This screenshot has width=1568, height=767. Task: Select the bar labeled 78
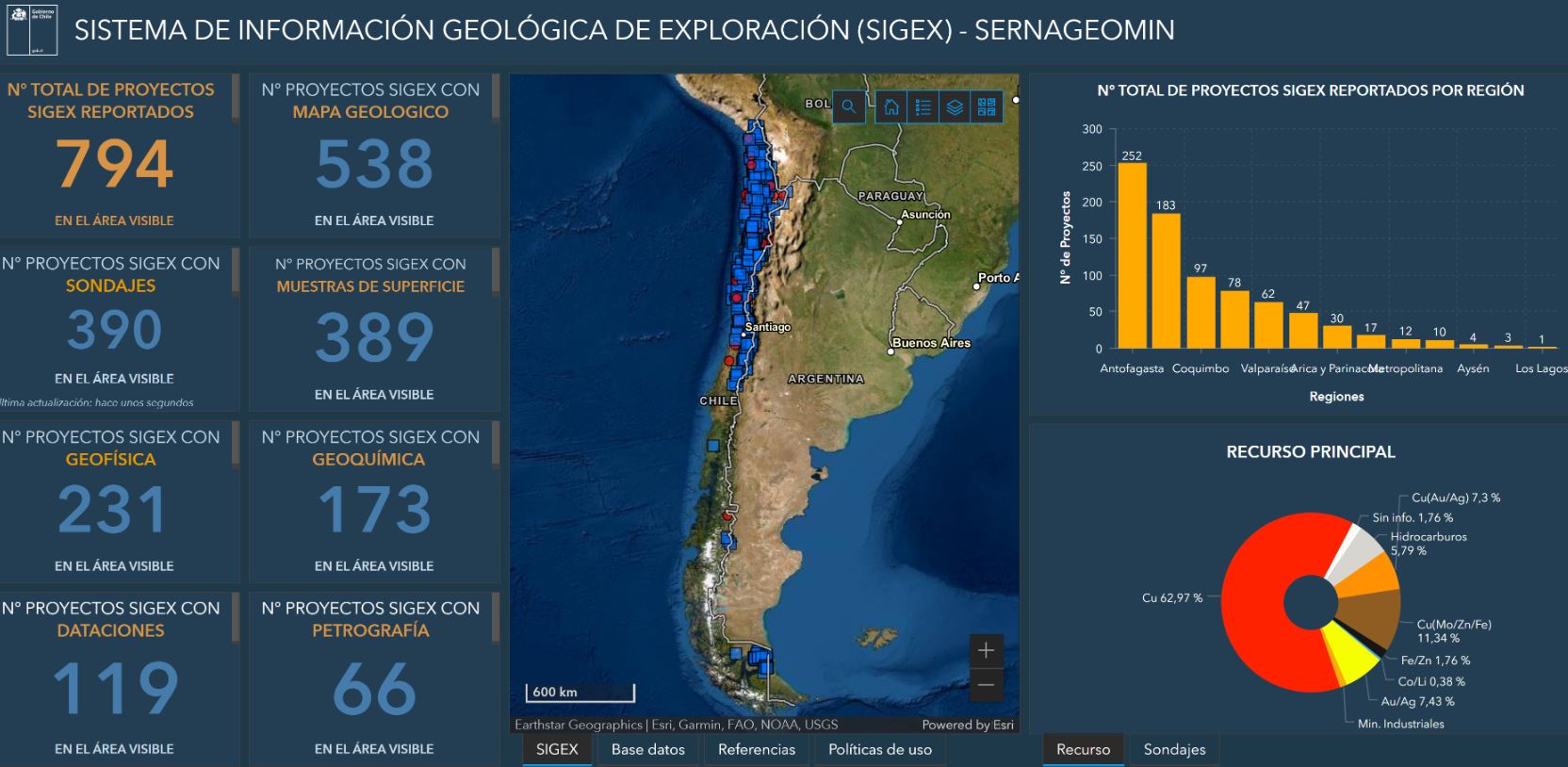coord(1234,319)
